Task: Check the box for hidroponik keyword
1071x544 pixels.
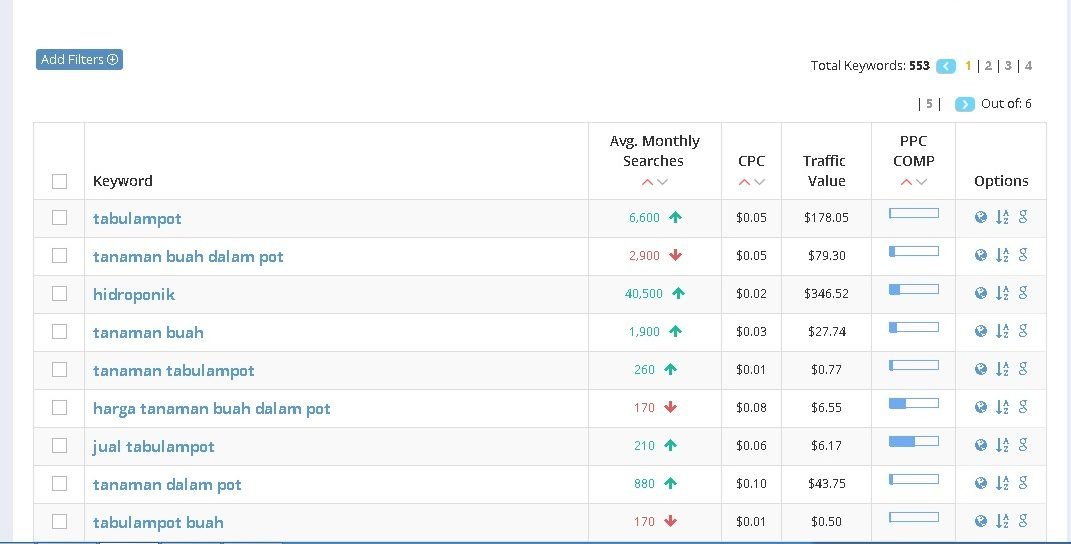Action: click(x=60, y=294)
